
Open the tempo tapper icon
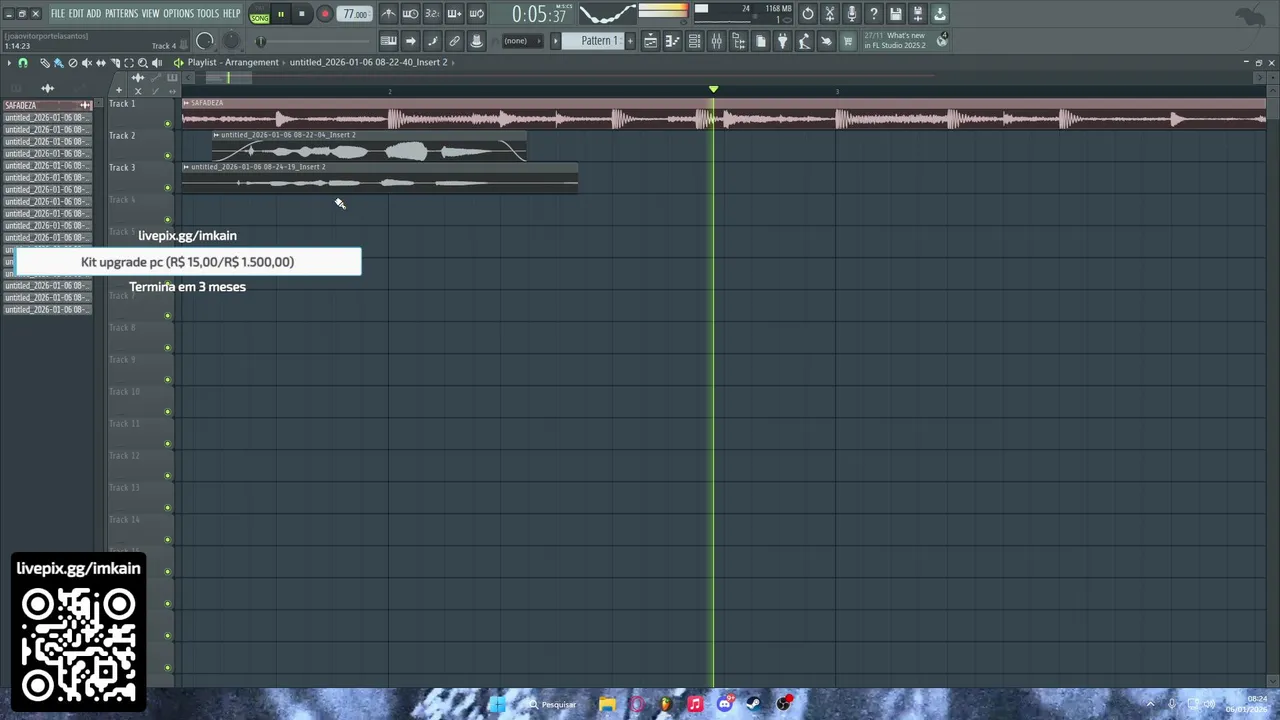(804, 41)
